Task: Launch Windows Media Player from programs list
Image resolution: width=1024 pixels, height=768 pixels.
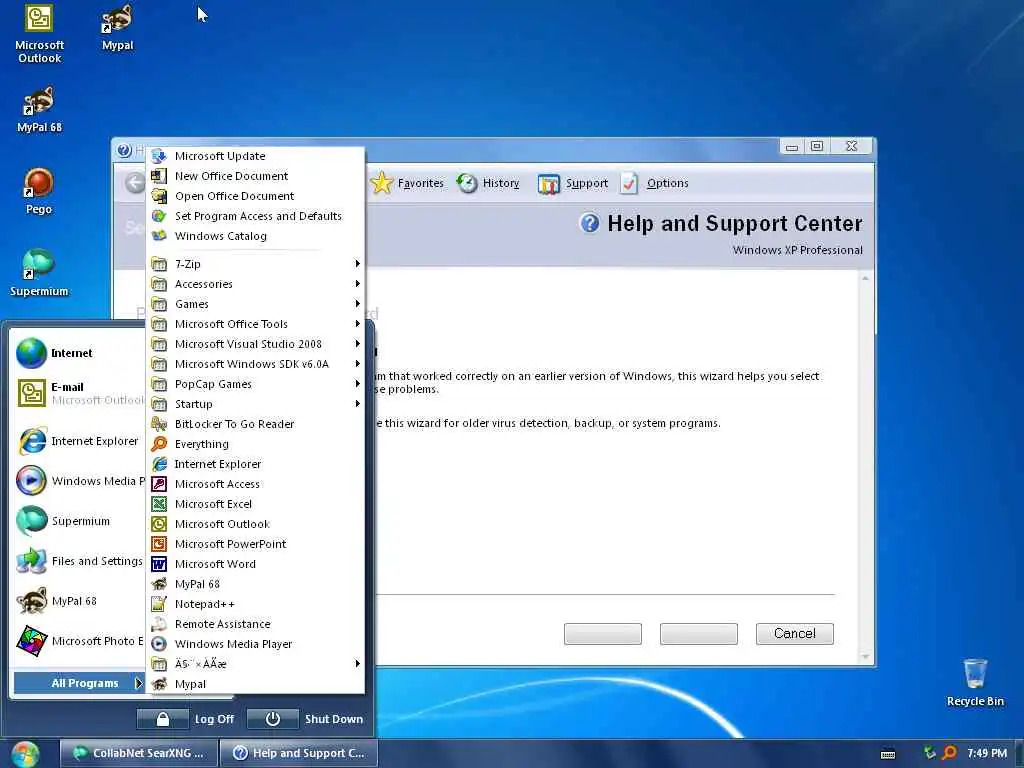Action: click(255, 644)
